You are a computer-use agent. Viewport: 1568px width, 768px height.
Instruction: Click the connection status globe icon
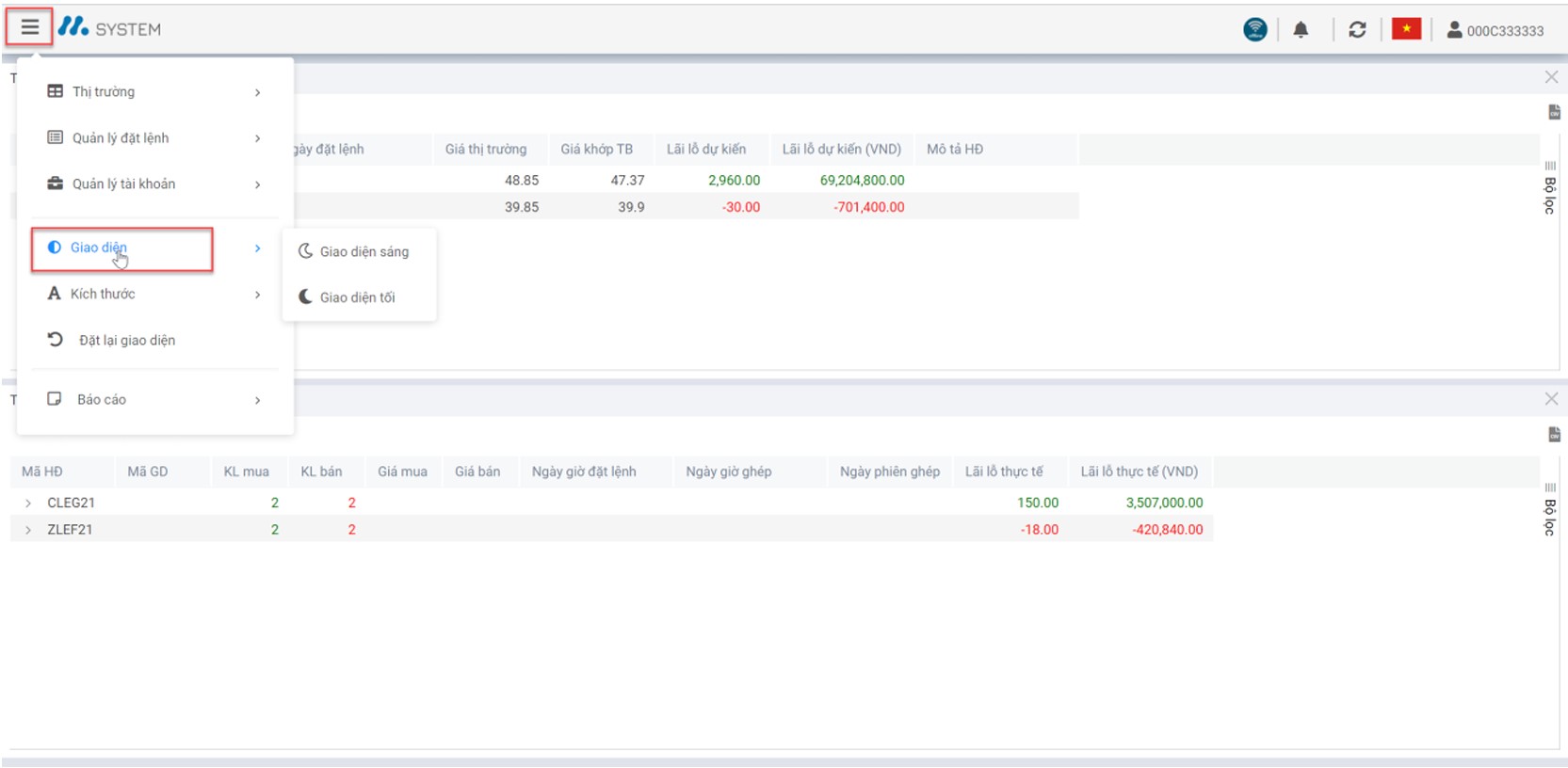[1254, 30]
